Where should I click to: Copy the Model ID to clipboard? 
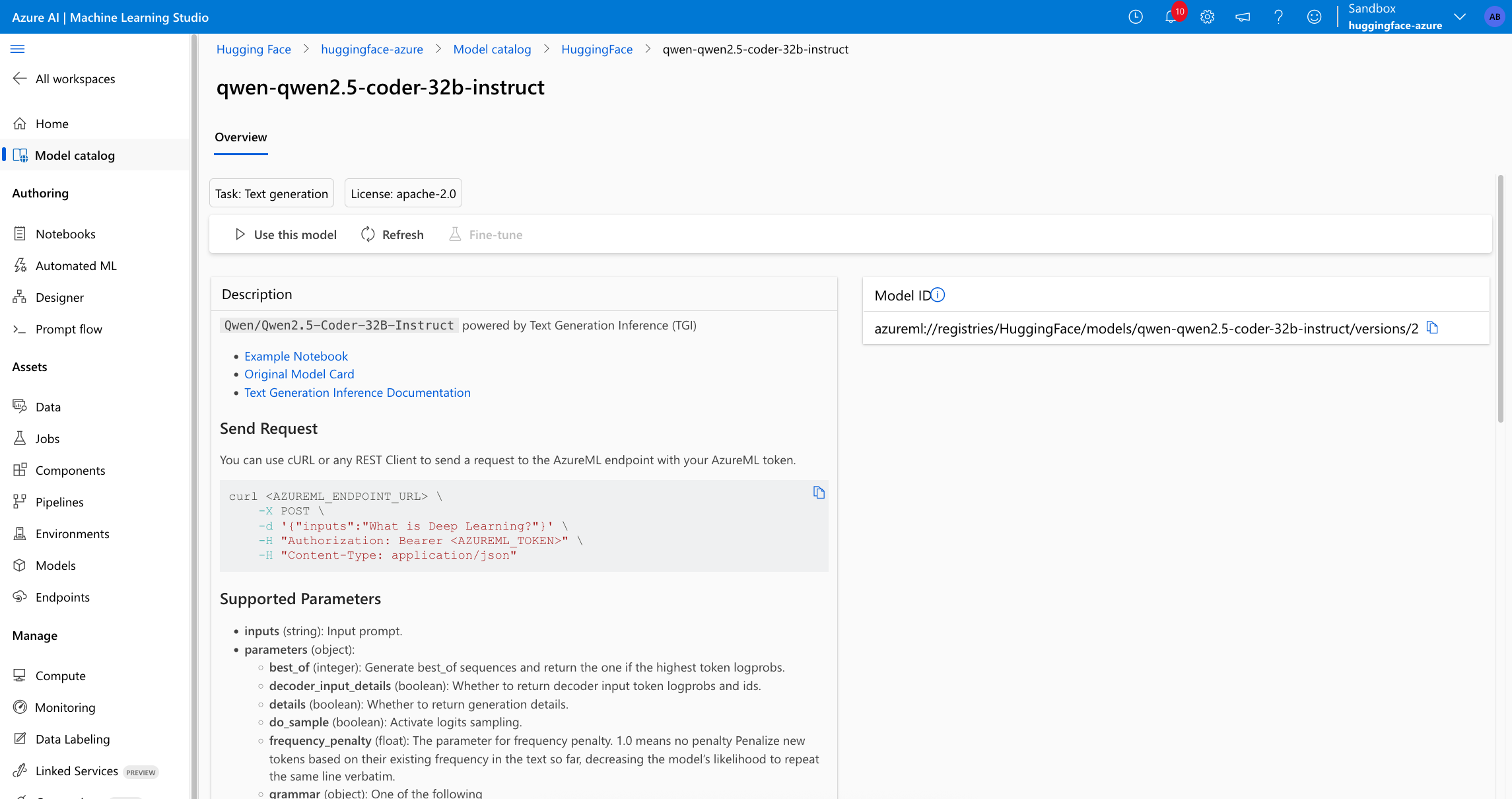[x=1433, y=327]
